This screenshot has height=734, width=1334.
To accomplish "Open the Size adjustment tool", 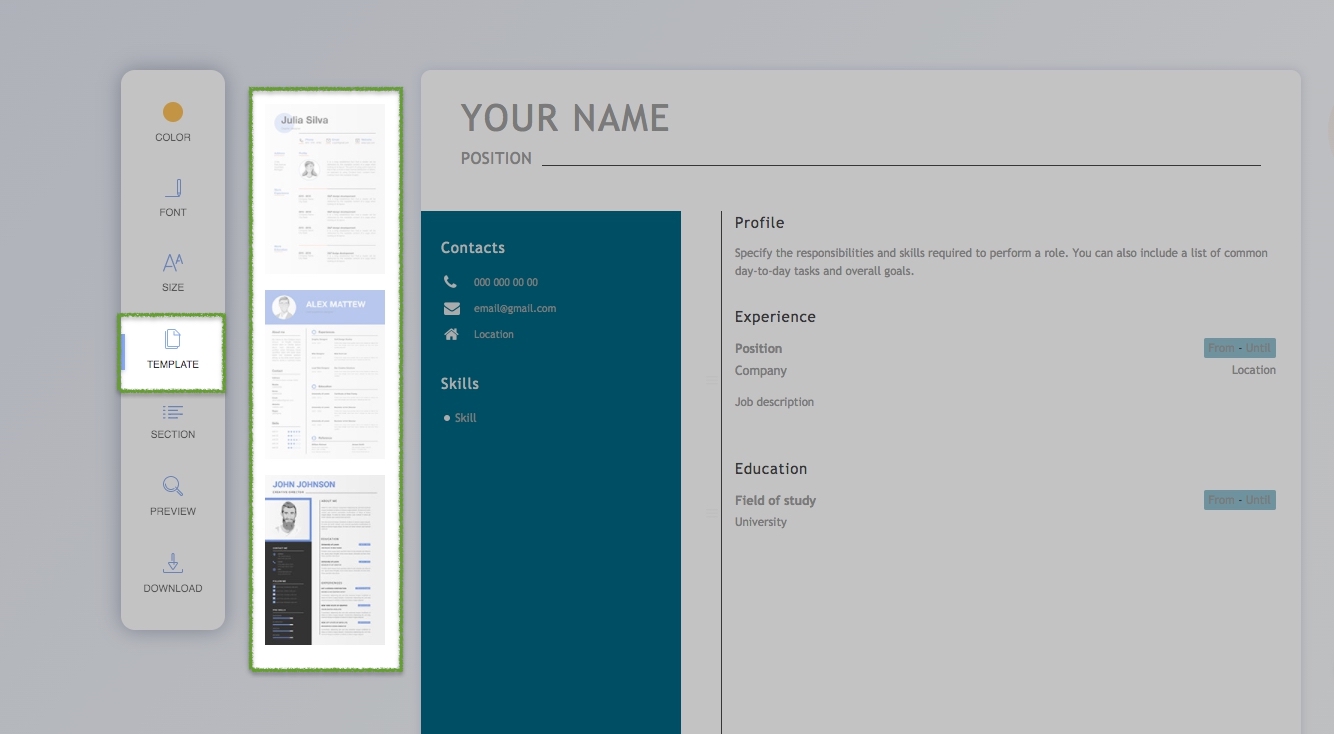I will [x=173, y=272].
